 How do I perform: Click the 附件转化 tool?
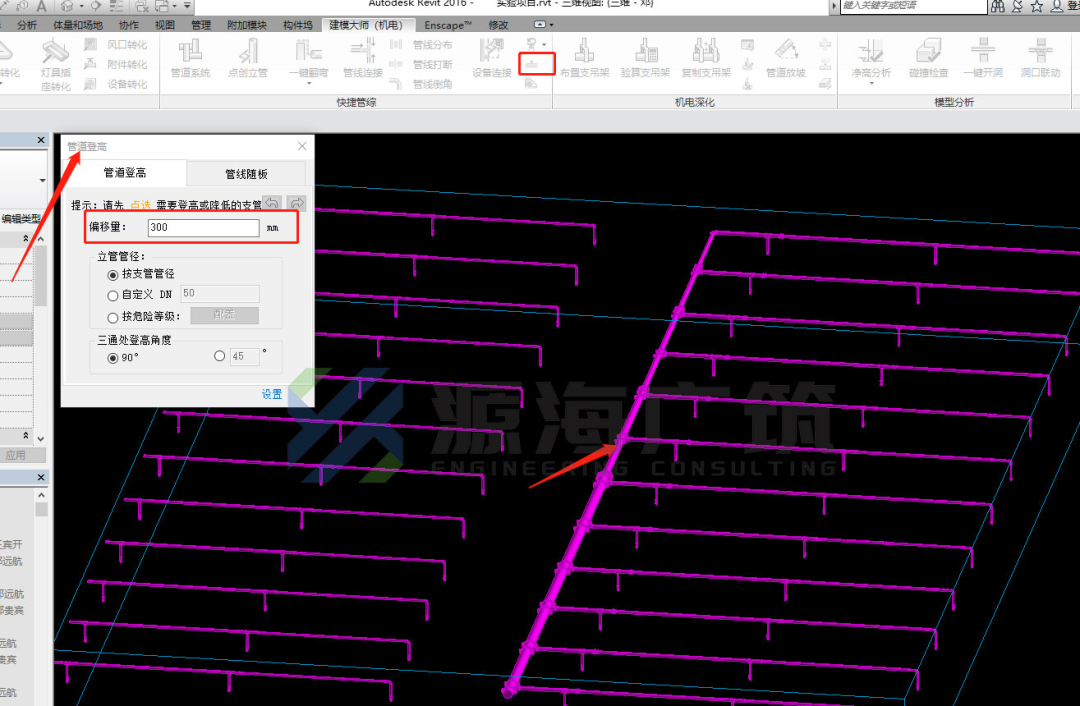116,64
